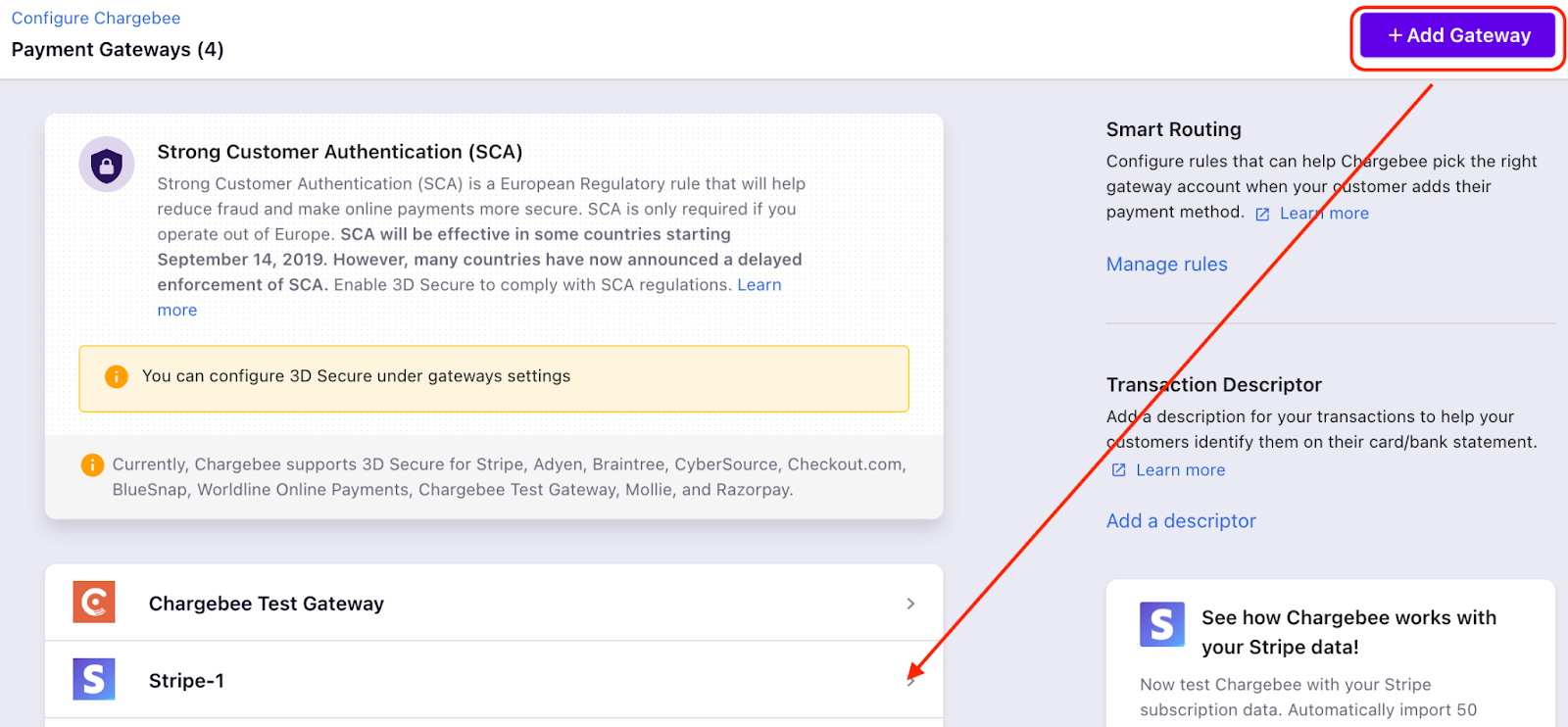The width and height of the screenshot is (1568, 727).
Task: Click the SCA shield lock icon
Action: click(x=107, y=165)
